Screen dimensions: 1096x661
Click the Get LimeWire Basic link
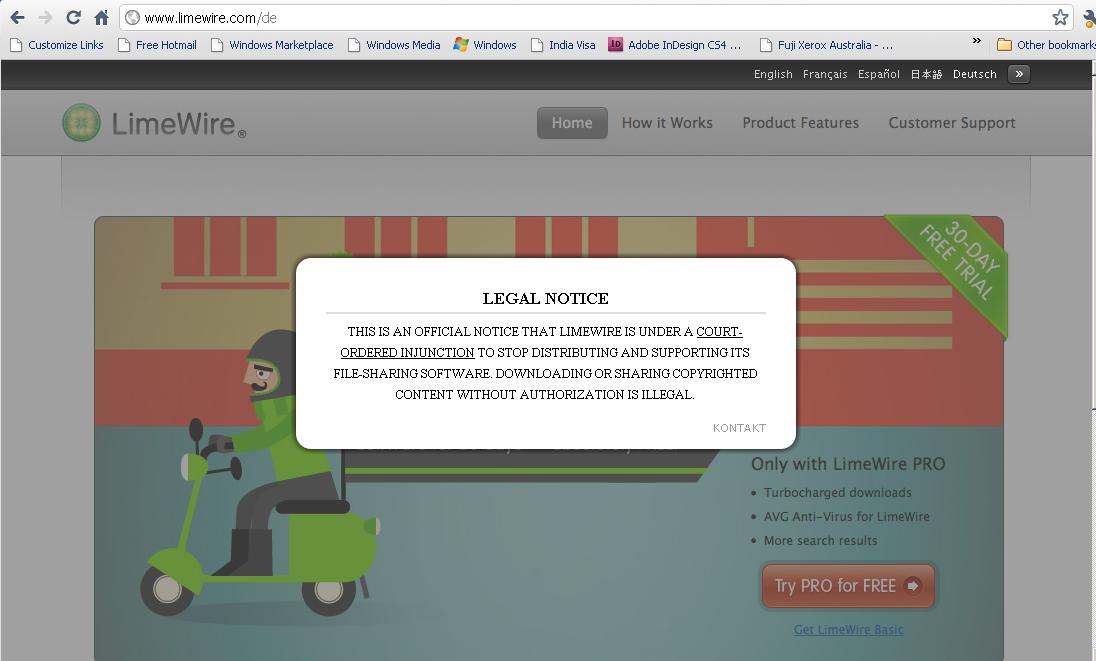point(849,630)
